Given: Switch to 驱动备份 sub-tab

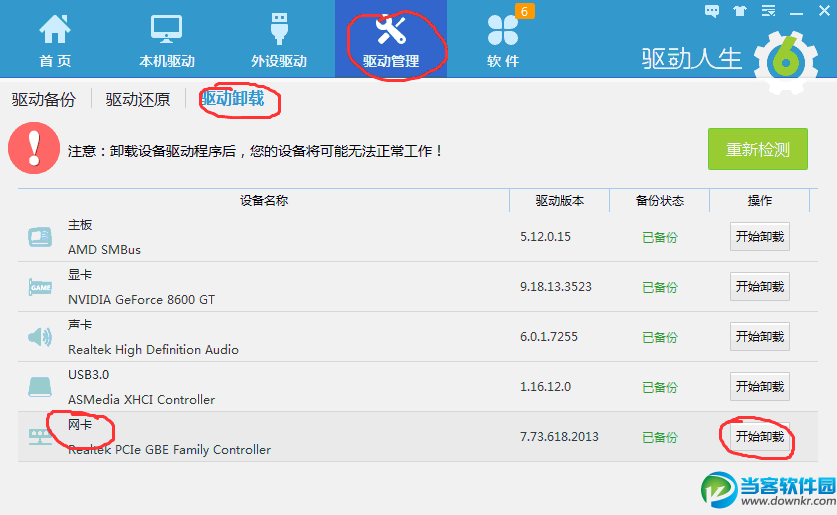Looking at the screenshot, I should pos(44,100).
